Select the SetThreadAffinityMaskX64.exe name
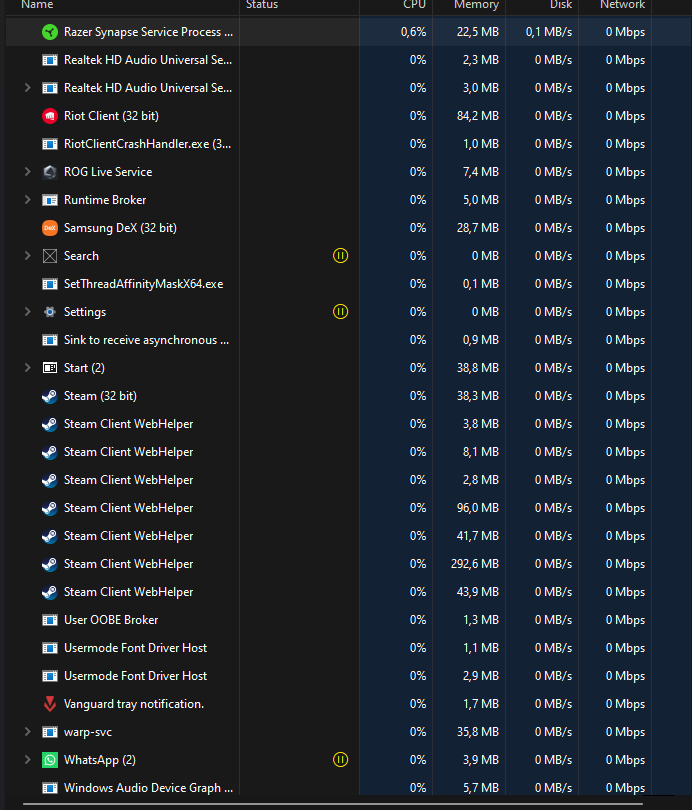 coord(144,284)
